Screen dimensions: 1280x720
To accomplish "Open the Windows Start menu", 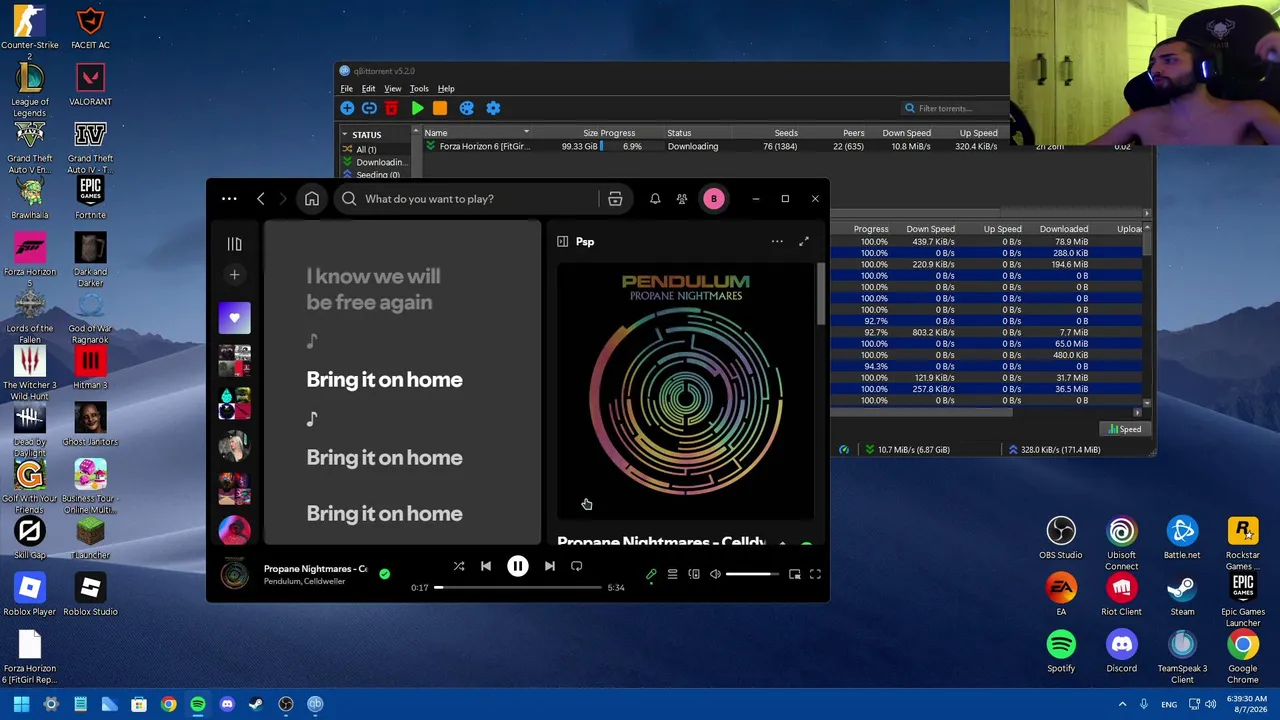I will (21, 704).
